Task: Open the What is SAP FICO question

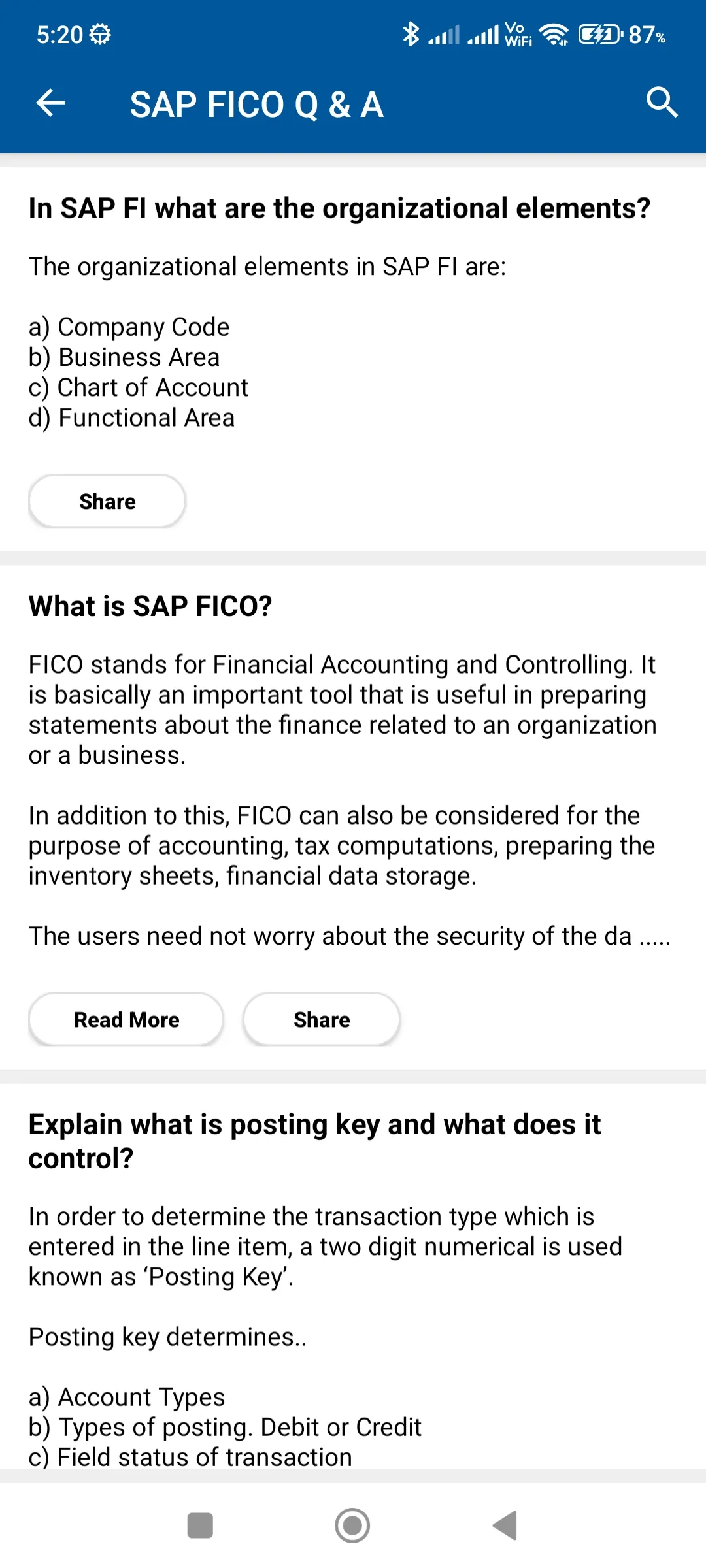Action: pyautogui.click(x=150, y=606)
